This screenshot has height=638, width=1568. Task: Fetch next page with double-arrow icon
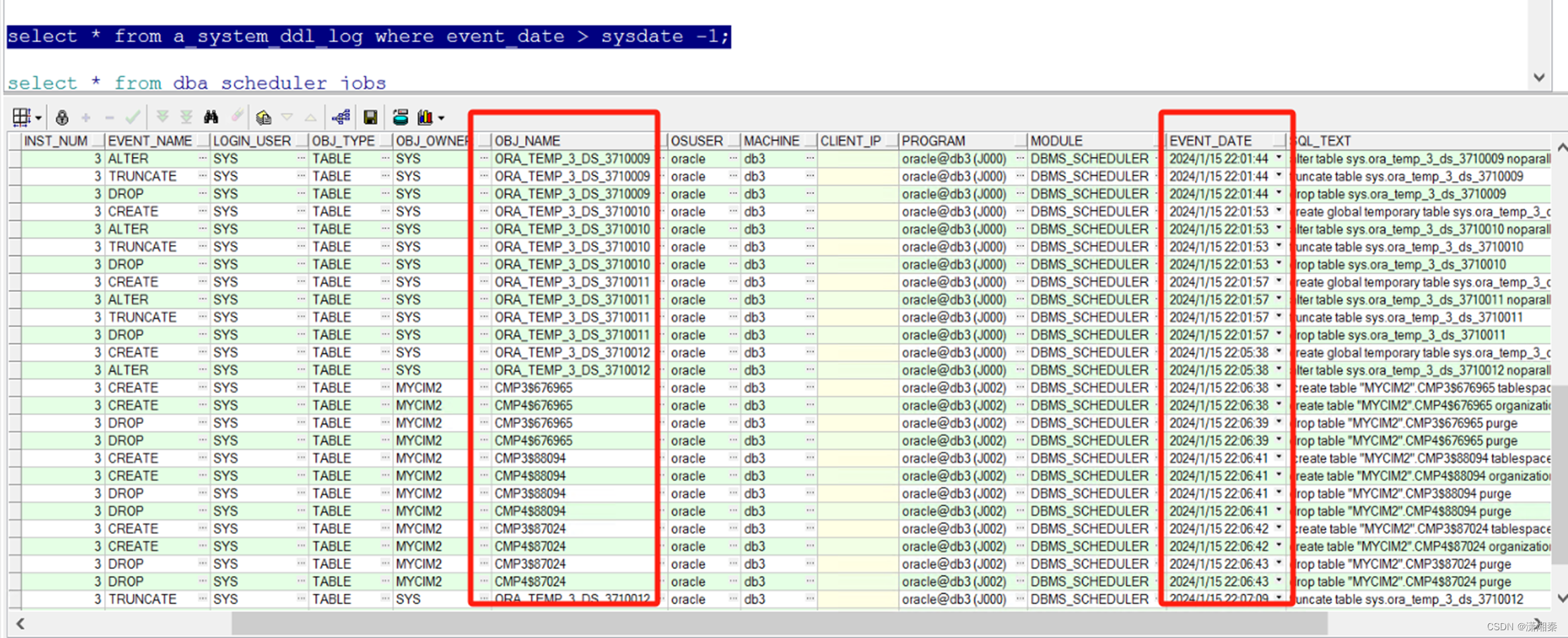coord(163,117)
